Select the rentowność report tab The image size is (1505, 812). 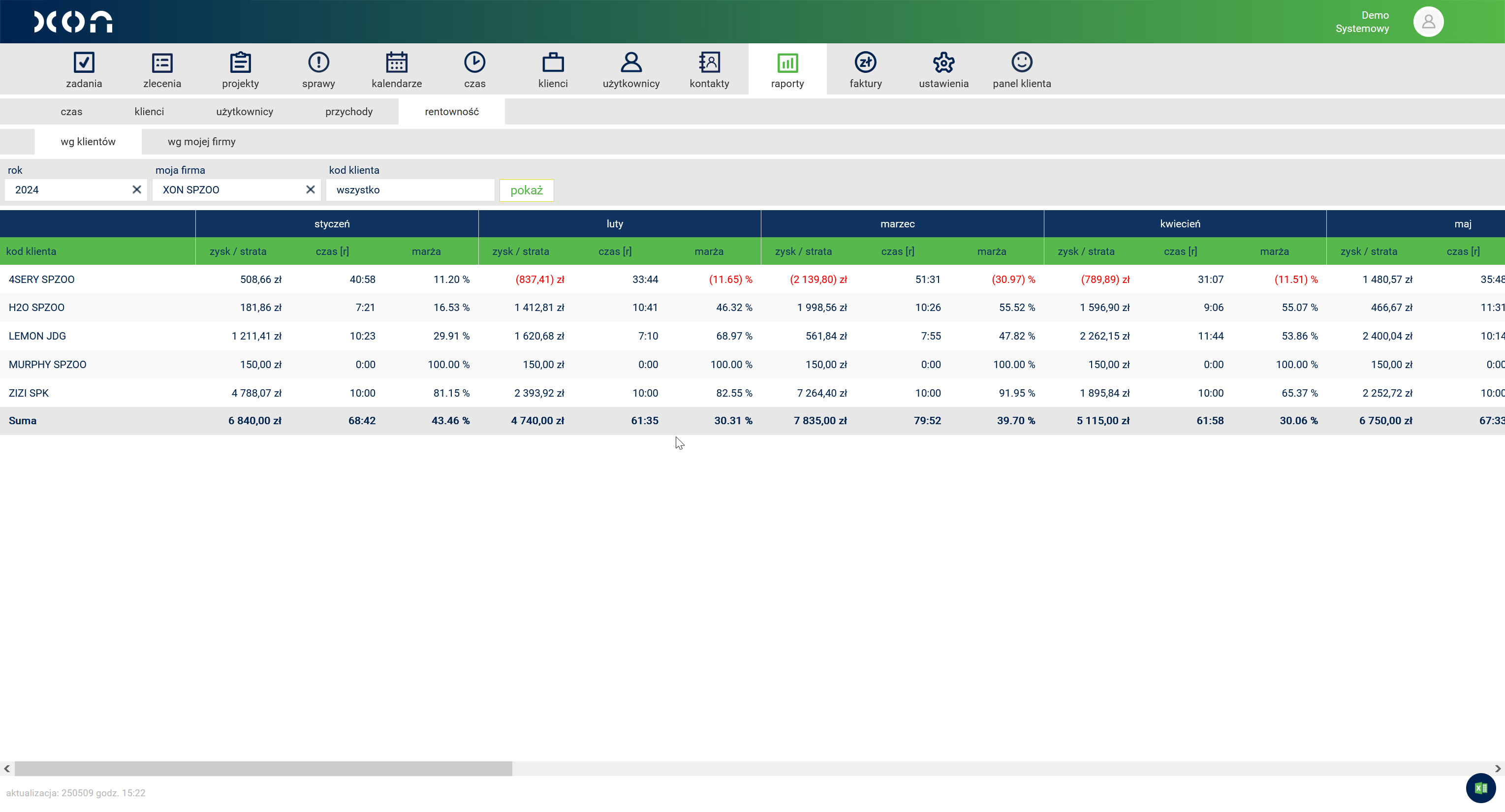[x=452, y=112]
